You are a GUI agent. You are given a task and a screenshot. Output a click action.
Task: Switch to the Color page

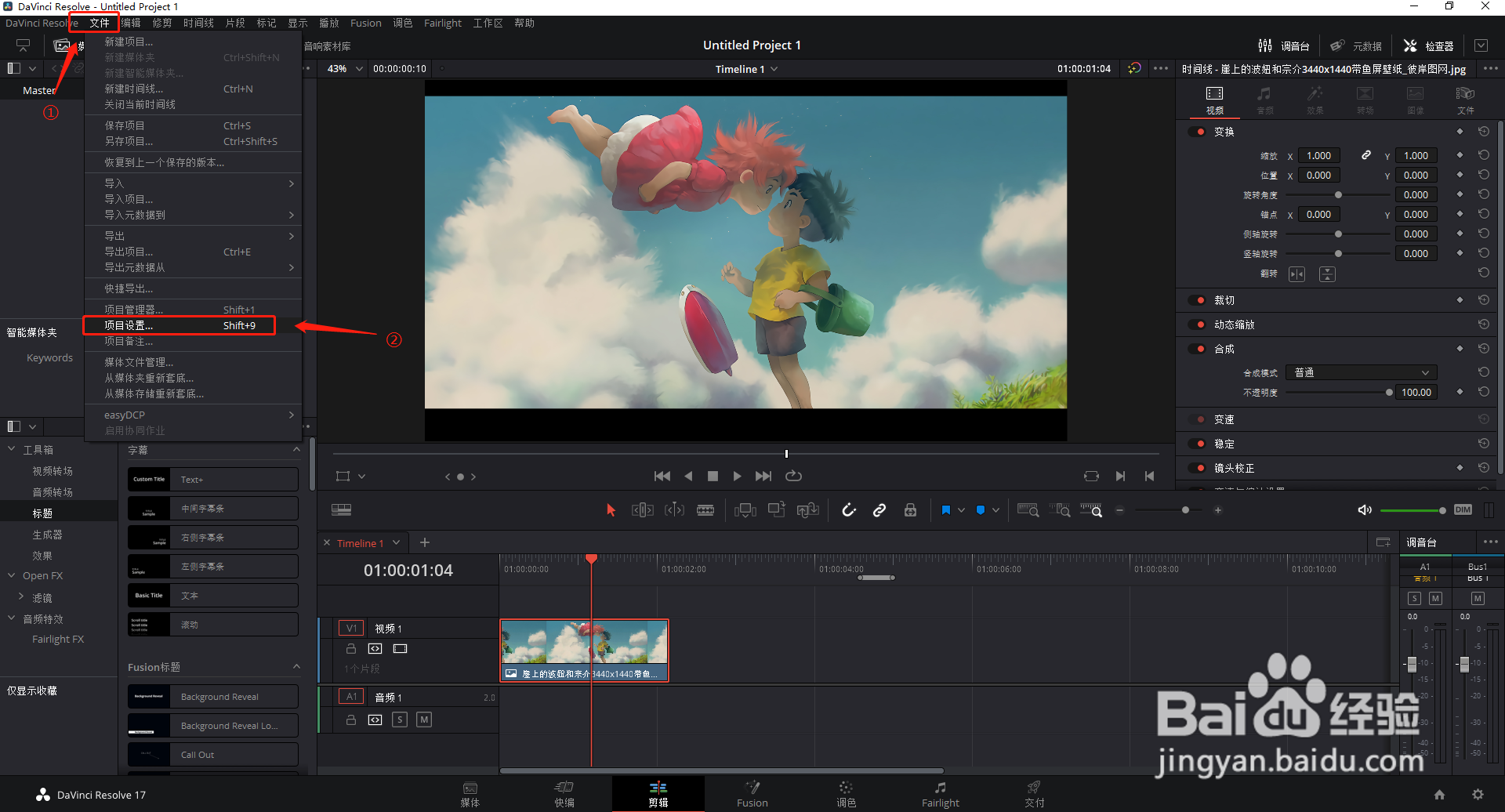[846, 794]
